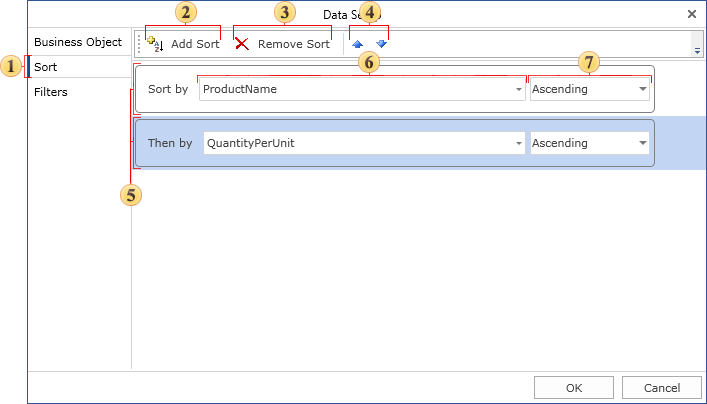
Task: Select the Then by row label
Action: [169, 143]
